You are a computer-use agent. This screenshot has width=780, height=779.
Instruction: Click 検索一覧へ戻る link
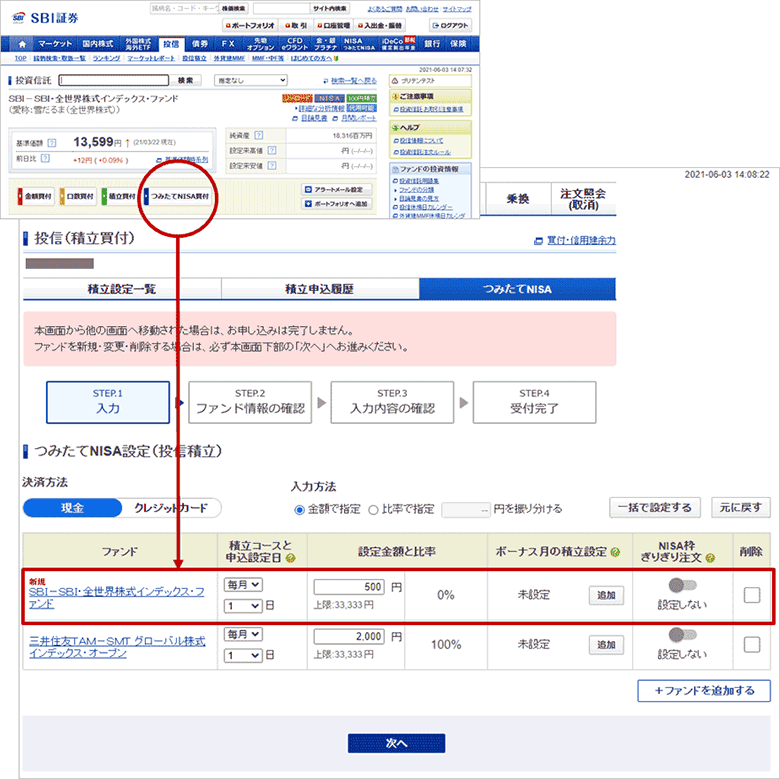coord(354,81)
